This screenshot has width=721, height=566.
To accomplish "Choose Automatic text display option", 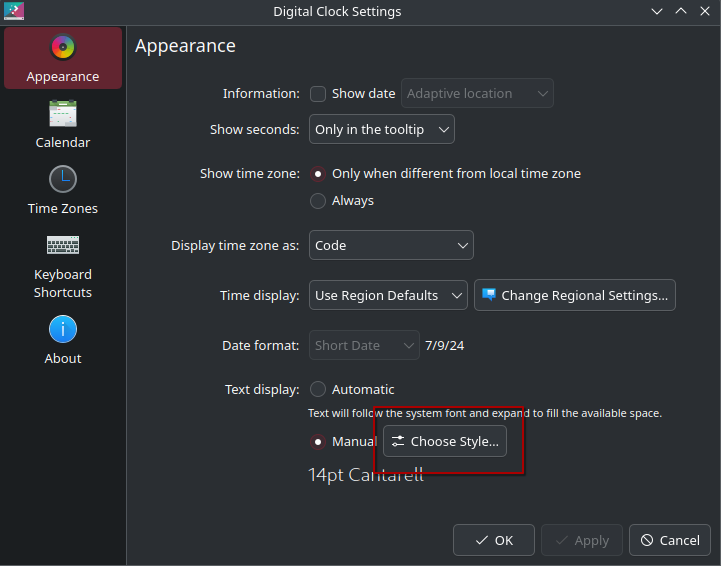I will [318, 389].
